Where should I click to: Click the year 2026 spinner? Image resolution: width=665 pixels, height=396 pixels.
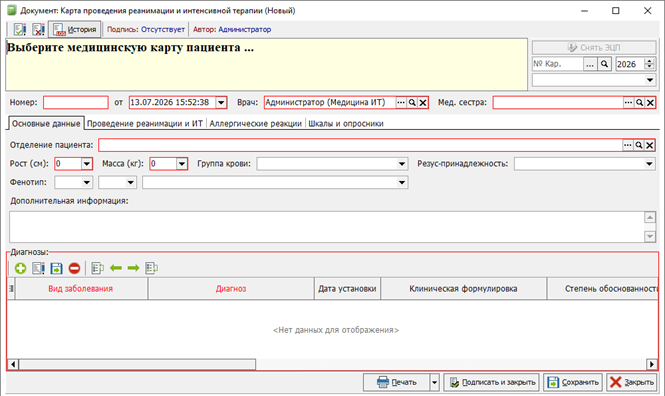(649, 64)
